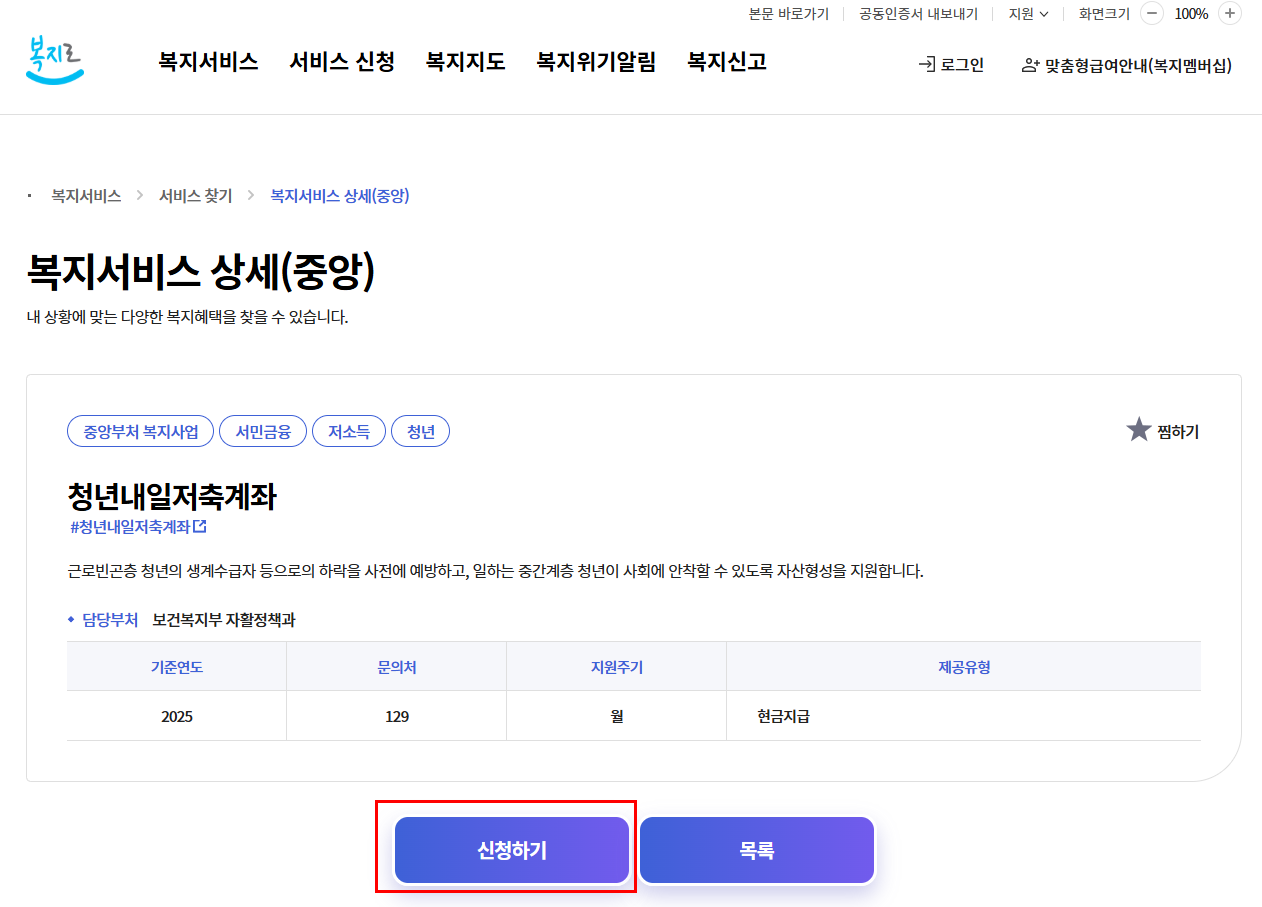The height and width of the screenshot is (907, 1262).
Task: Click the 월 table cell
Action: pos(617,717)
